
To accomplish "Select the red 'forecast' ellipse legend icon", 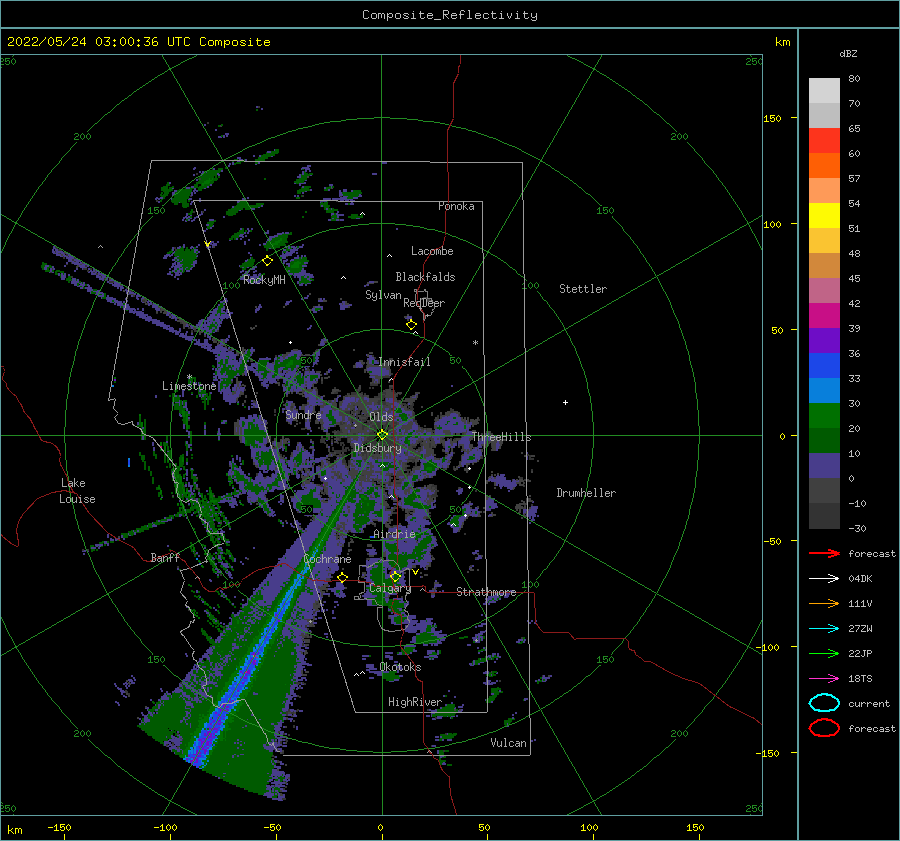I will tap(824, 728).
